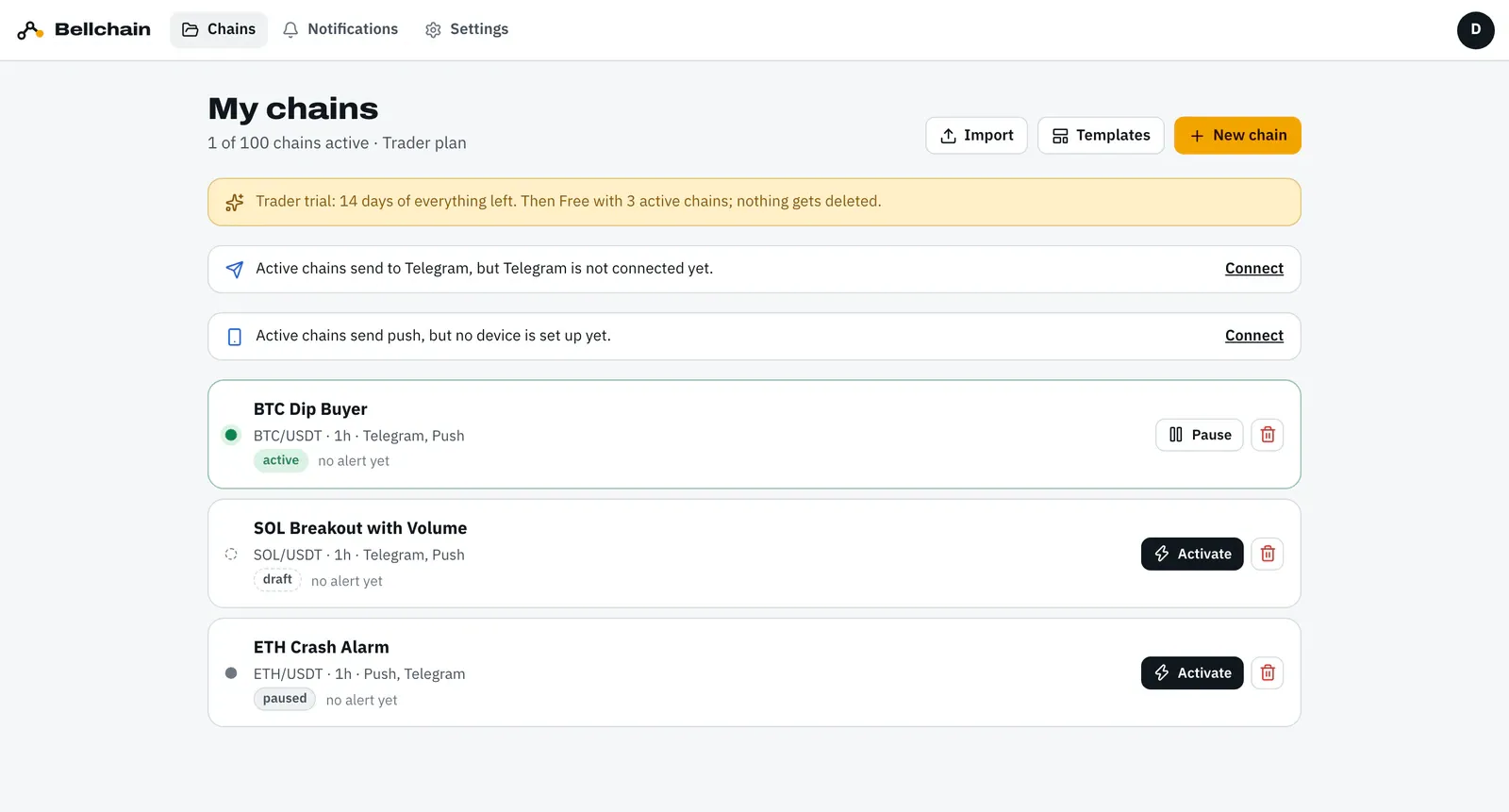
Task: Open the SOL Breakout with Volume title
Action: (x=360, y=528)
